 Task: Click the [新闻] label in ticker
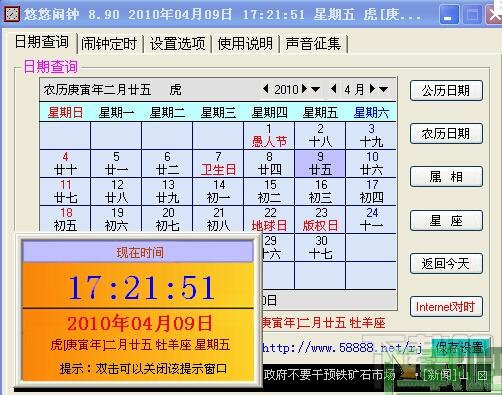pyautogui.click(x=441, y=375)
